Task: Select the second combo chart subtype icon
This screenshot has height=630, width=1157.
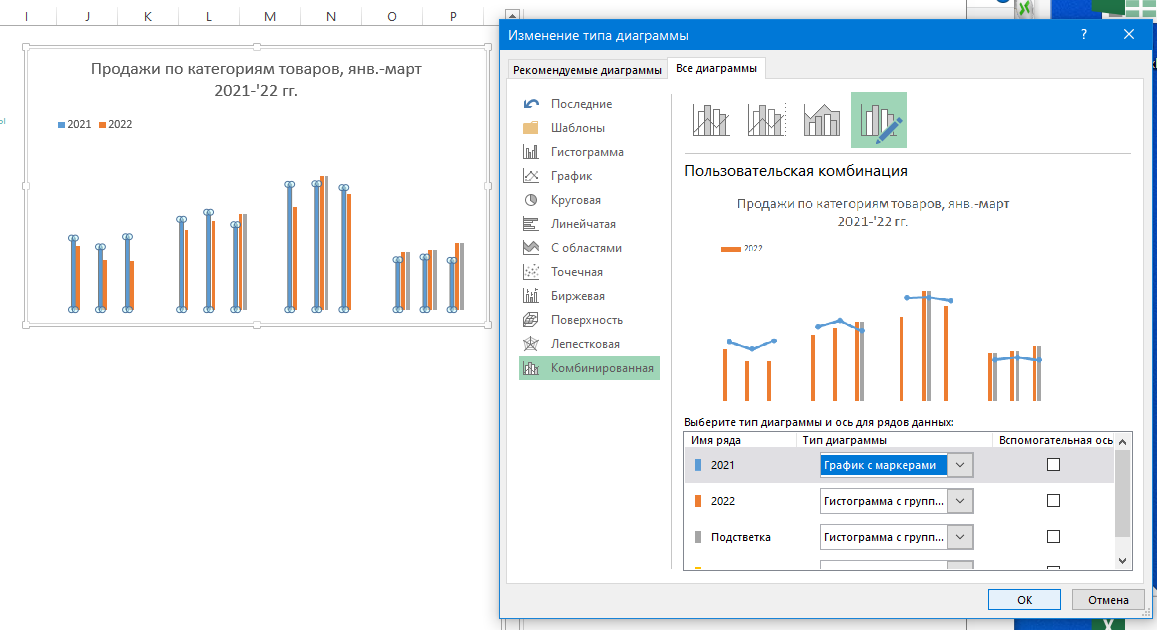Action: 767,120
